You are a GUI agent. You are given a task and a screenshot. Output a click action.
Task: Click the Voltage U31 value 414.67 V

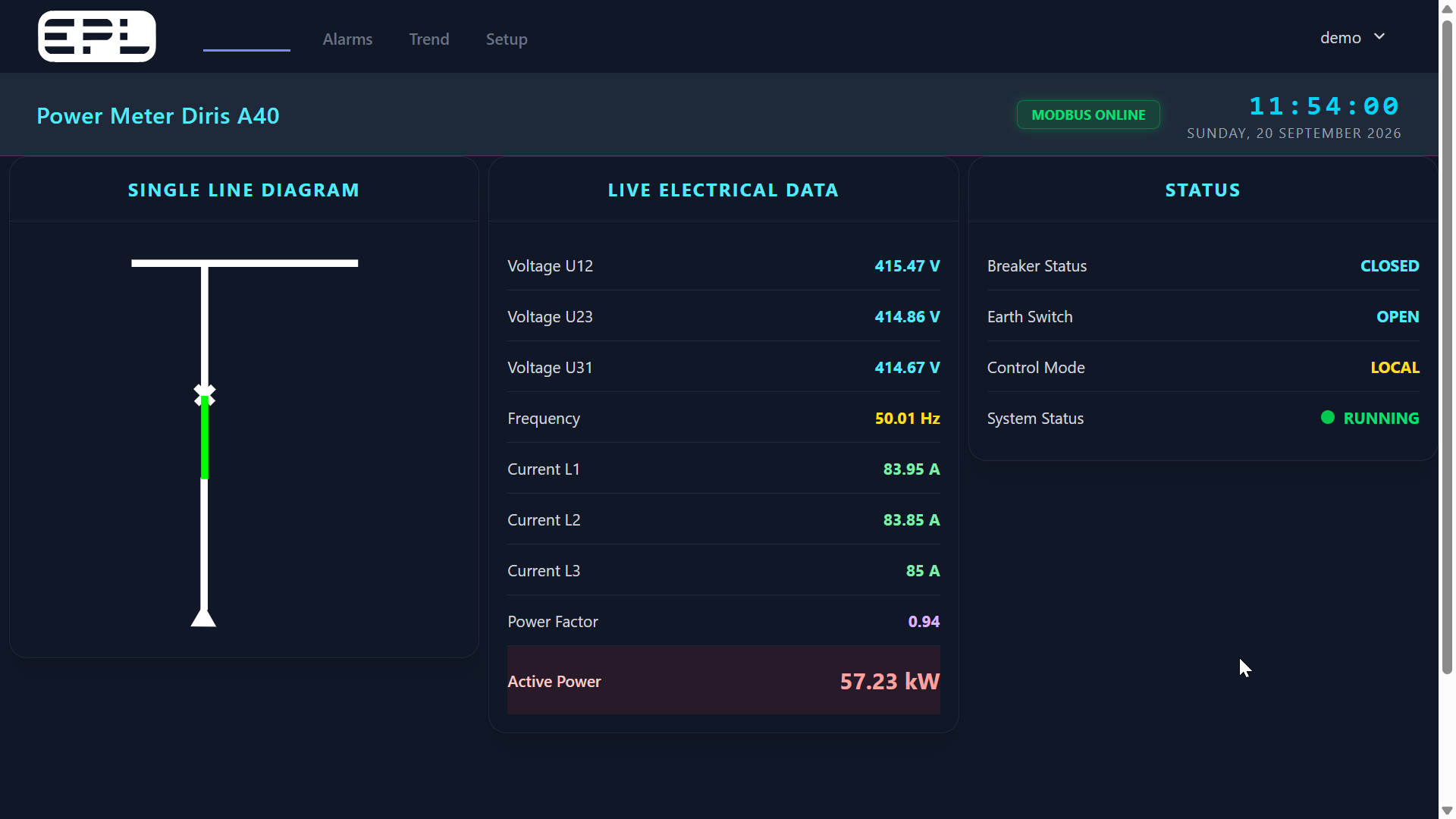click(x=907, y=368)
